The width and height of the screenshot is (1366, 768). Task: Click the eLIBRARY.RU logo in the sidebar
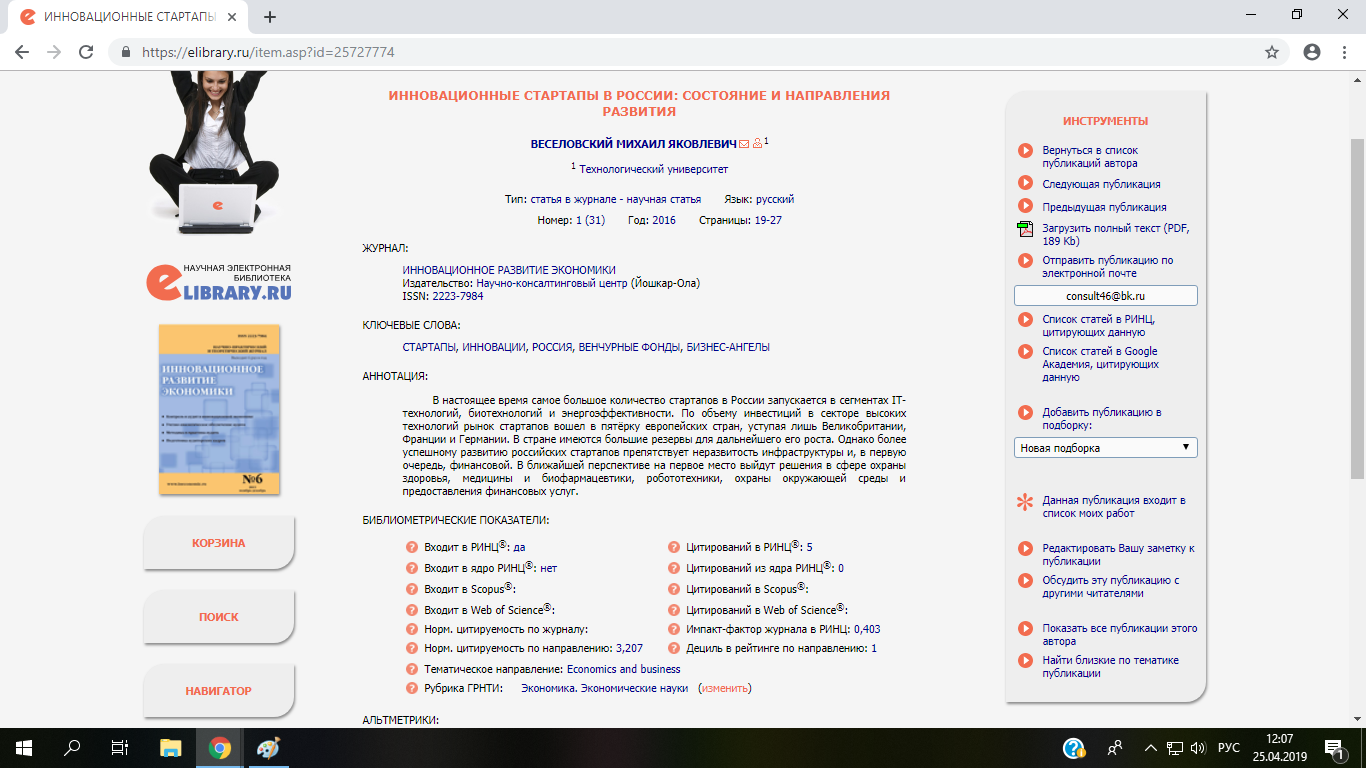[219, 282]
